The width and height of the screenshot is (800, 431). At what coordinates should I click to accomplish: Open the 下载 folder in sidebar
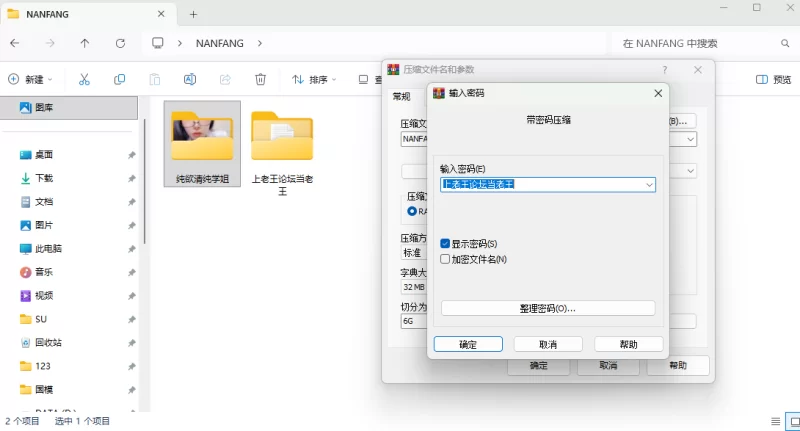click(x=44, y=178)
